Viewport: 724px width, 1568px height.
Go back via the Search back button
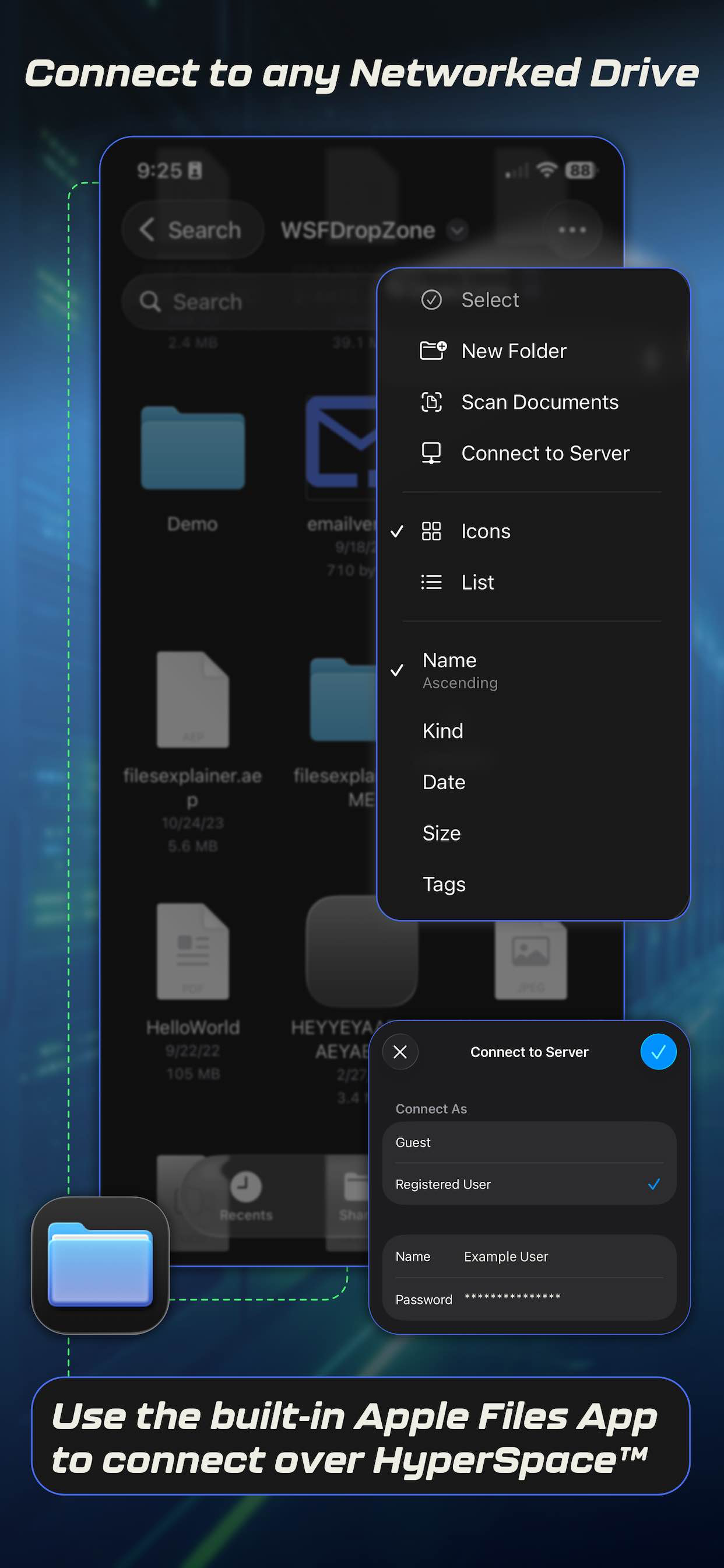click(x=192, y=230)
